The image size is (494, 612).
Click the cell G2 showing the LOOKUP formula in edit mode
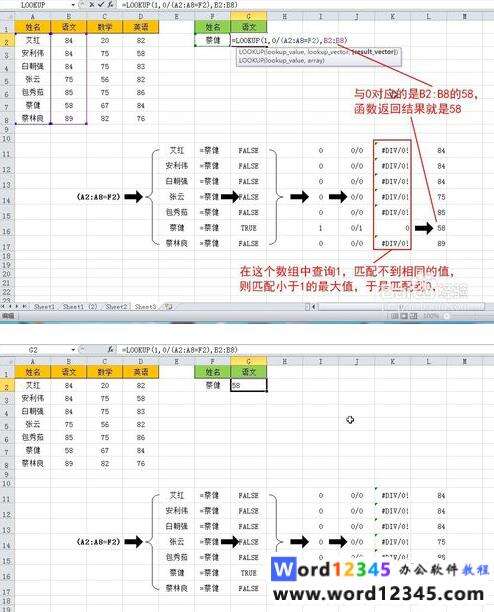pyautogui.click(x=249, y=40)
